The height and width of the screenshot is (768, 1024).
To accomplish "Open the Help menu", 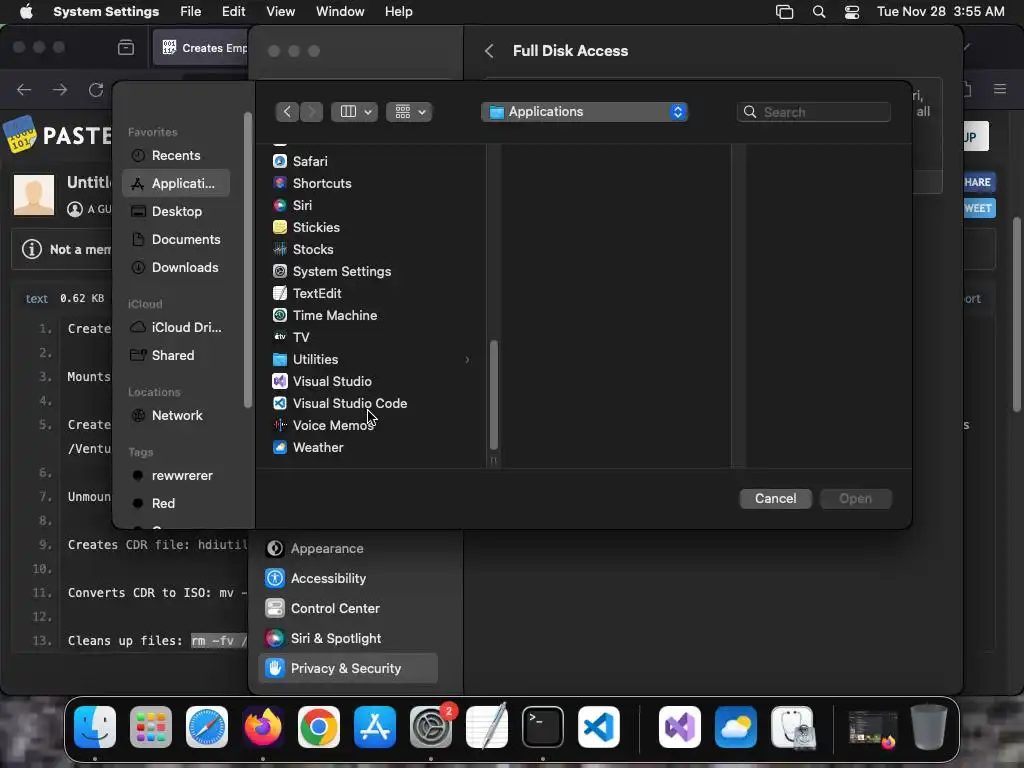I will 398,12.
